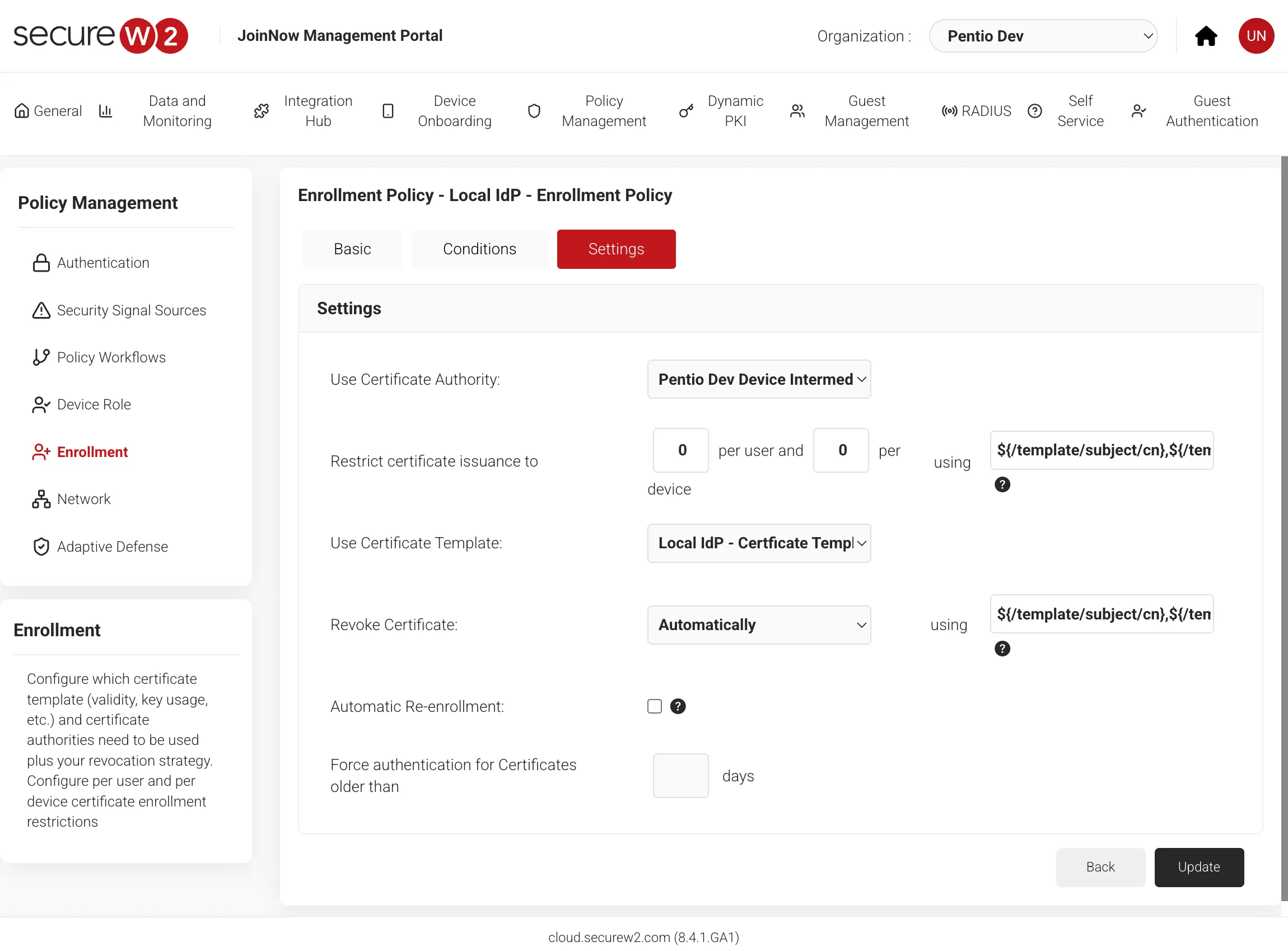Open the Device Role page
1288x951 pixels.
pos(94,405)
